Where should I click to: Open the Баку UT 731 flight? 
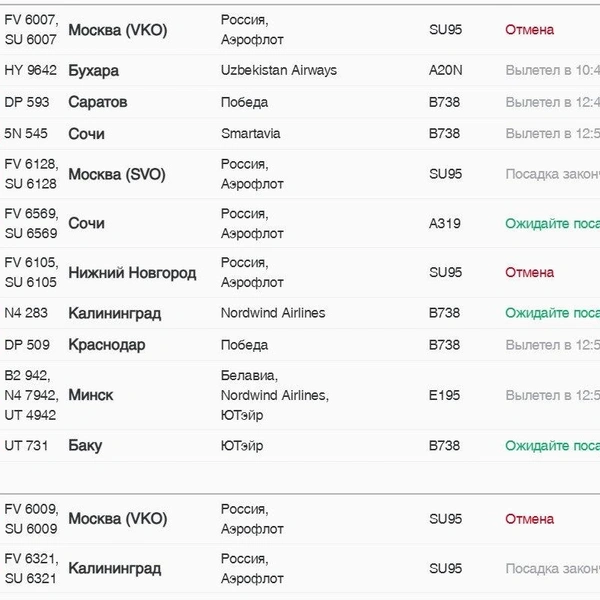[x=300, y=446]
